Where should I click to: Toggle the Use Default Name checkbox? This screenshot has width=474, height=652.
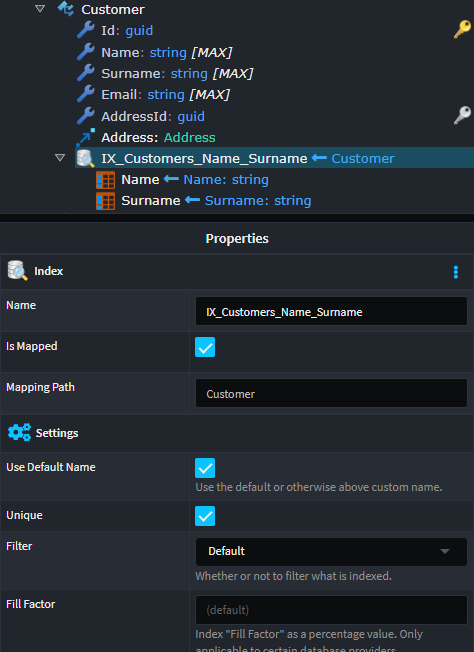click(205, 468)
